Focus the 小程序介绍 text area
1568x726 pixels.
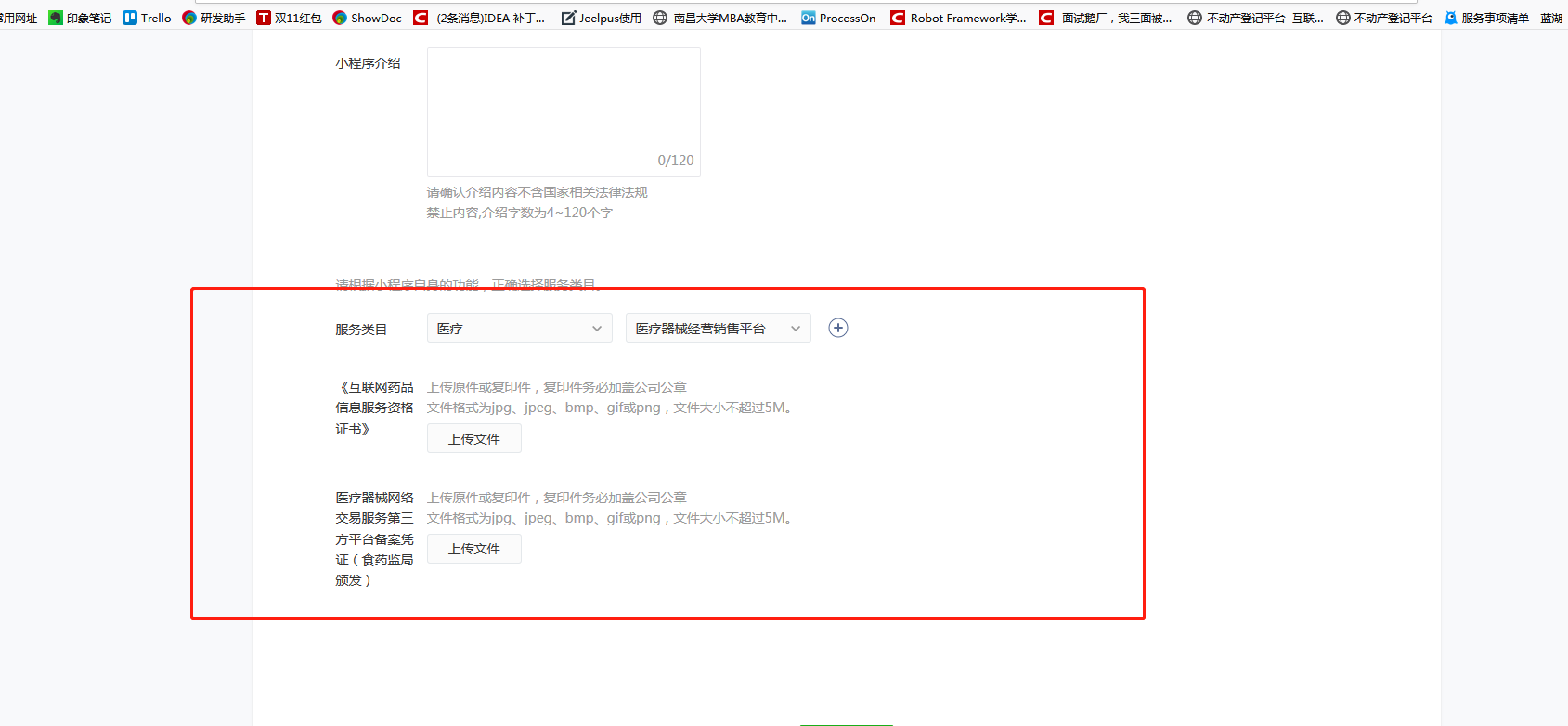coord(564,112)
